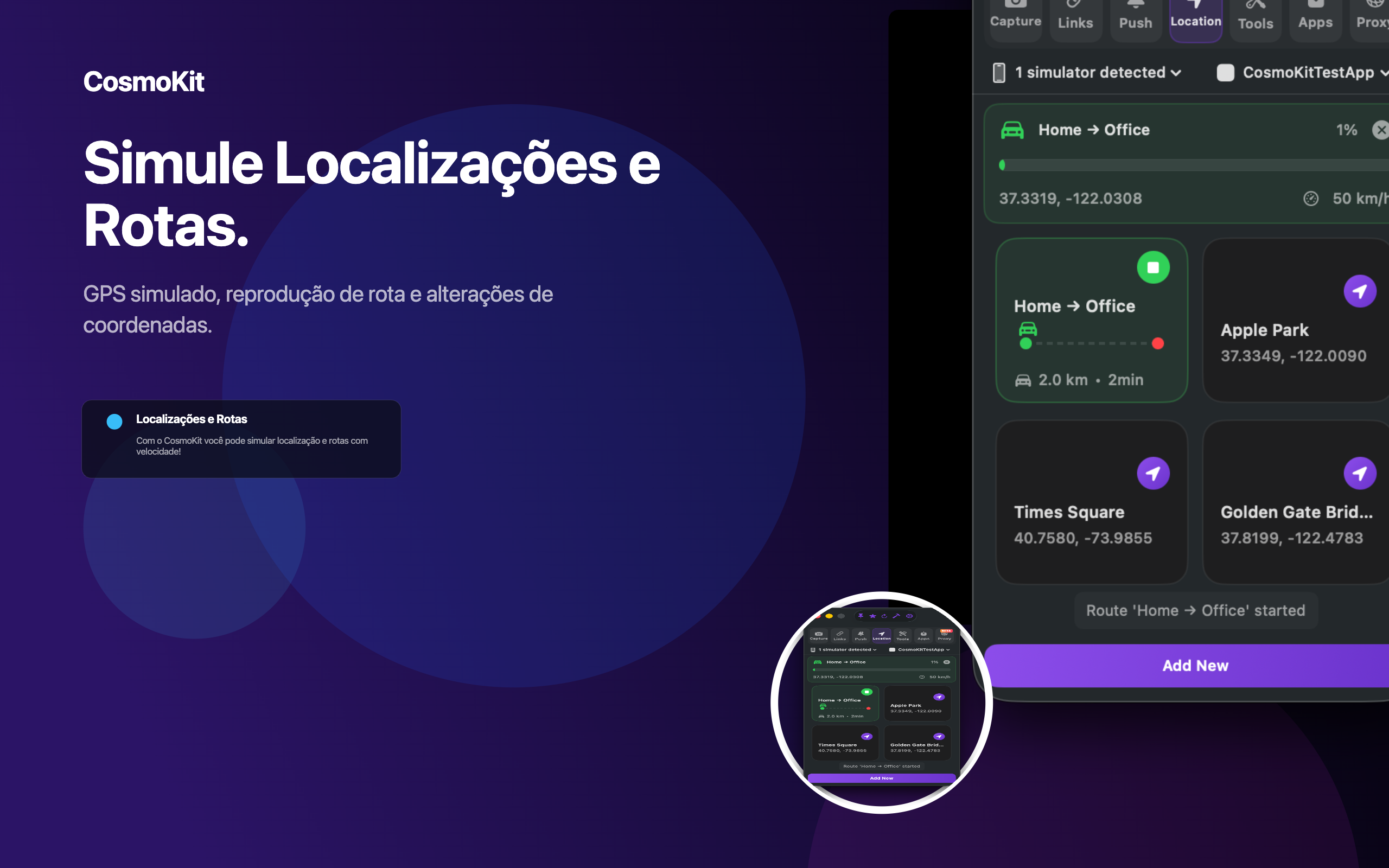Simulate Golden Gate Bridge with its large purple arrow
The image size is (1389, 868).
[1360, 474]
